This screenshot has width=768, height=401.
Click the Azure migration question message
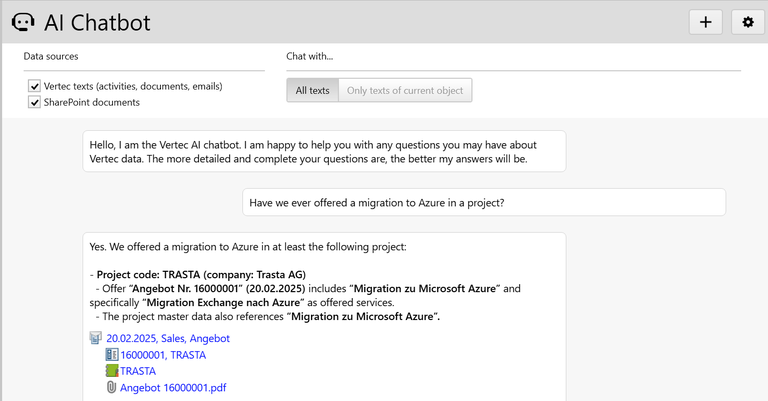pos(484,203)
